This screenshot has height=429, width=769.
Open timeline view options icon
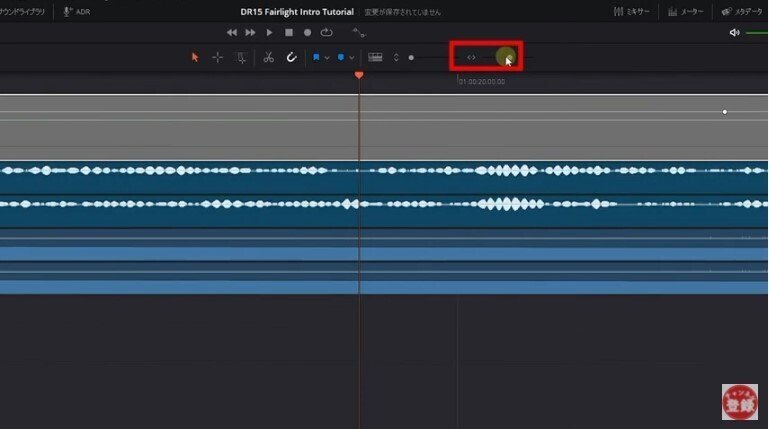point(375,57)
